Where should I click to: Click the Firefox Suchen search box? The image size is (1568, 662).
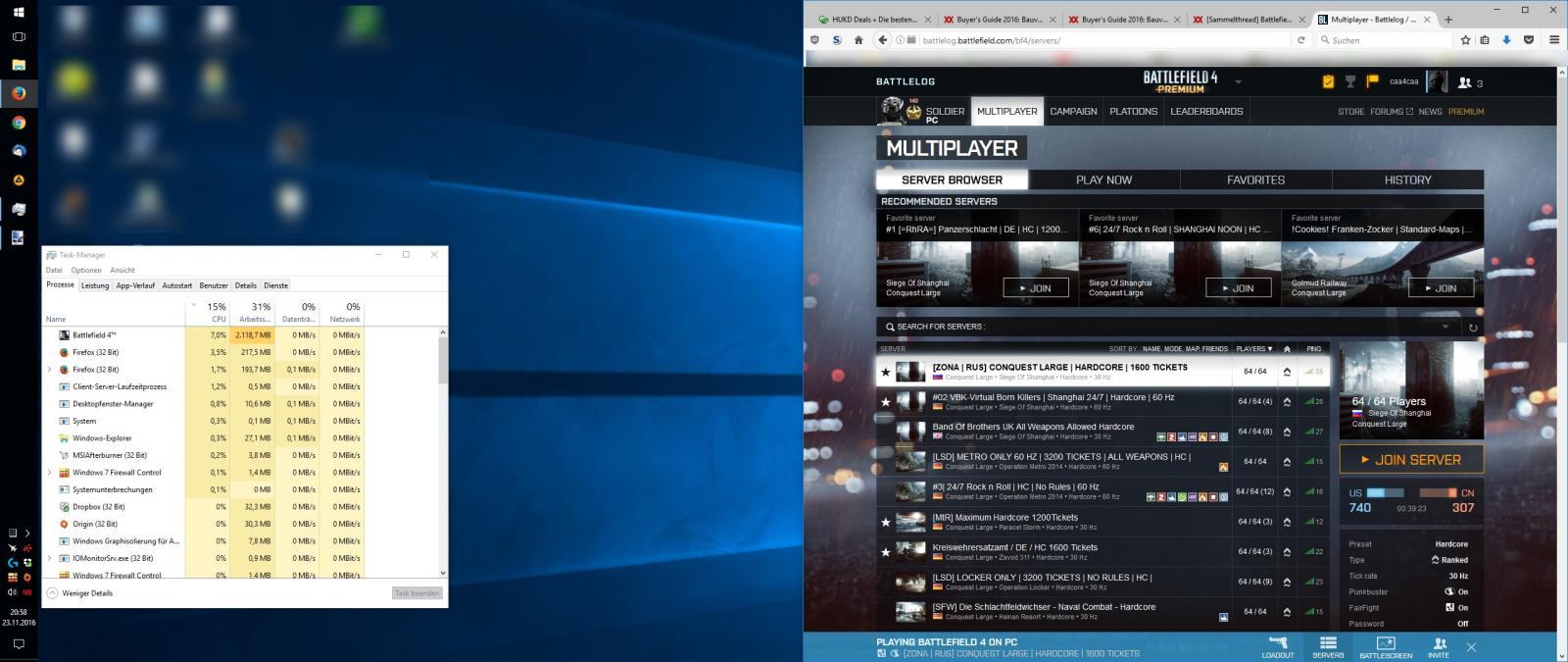1385,40
